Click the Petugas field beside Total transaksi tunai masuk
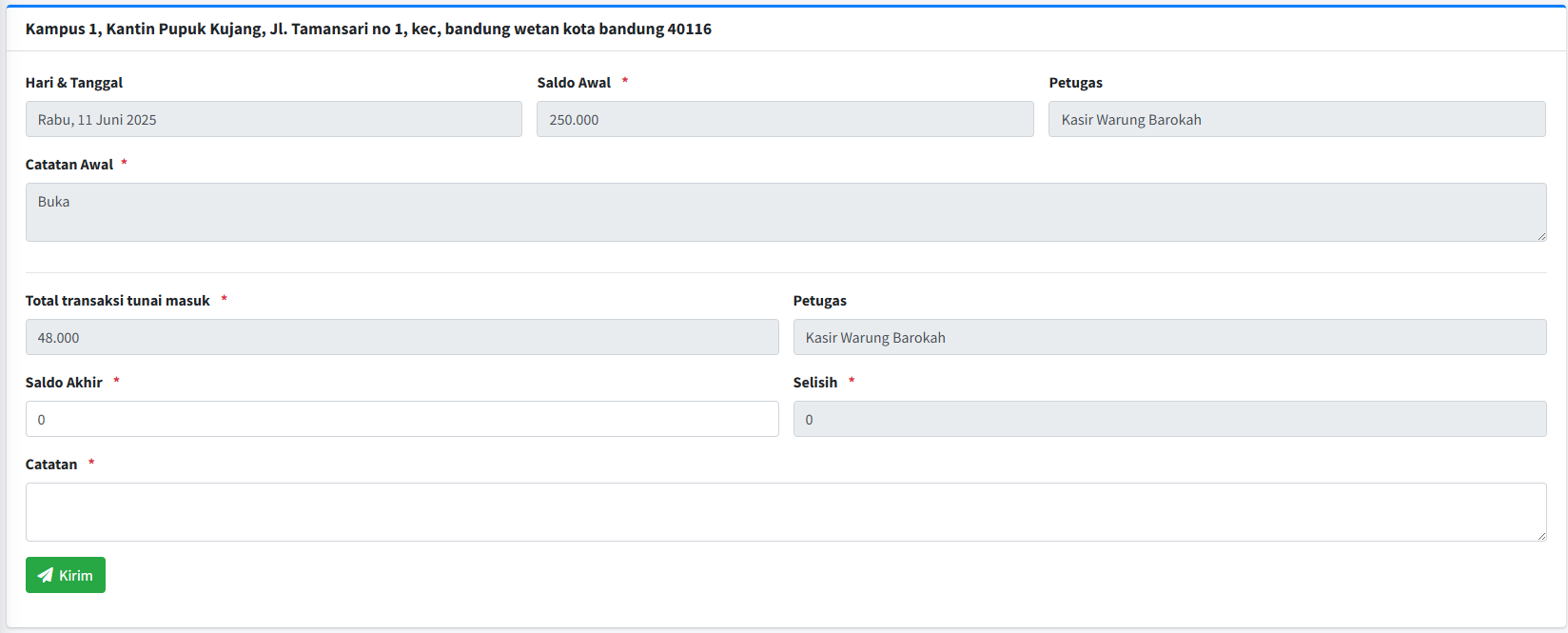 pos(1169,337)
